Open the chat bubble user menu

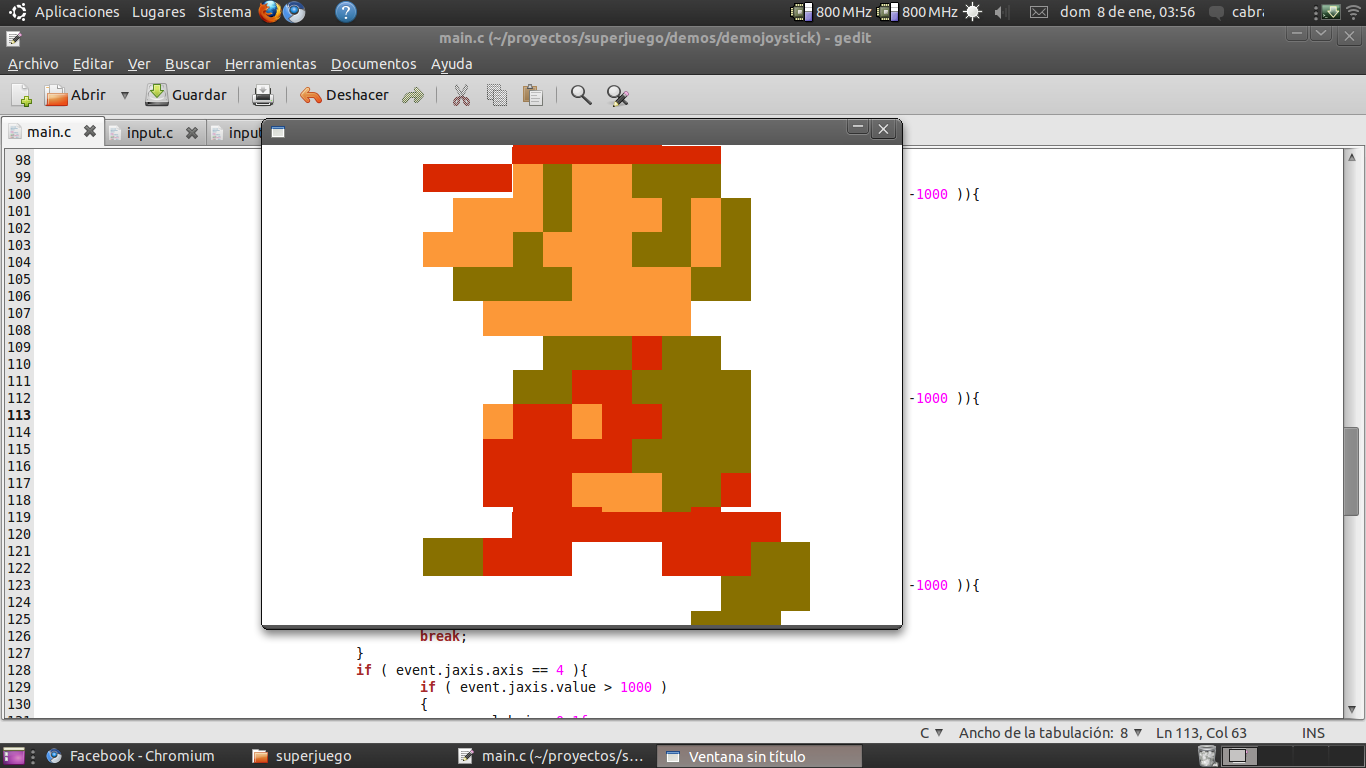pyautogui.click(x=1236, y=12)
